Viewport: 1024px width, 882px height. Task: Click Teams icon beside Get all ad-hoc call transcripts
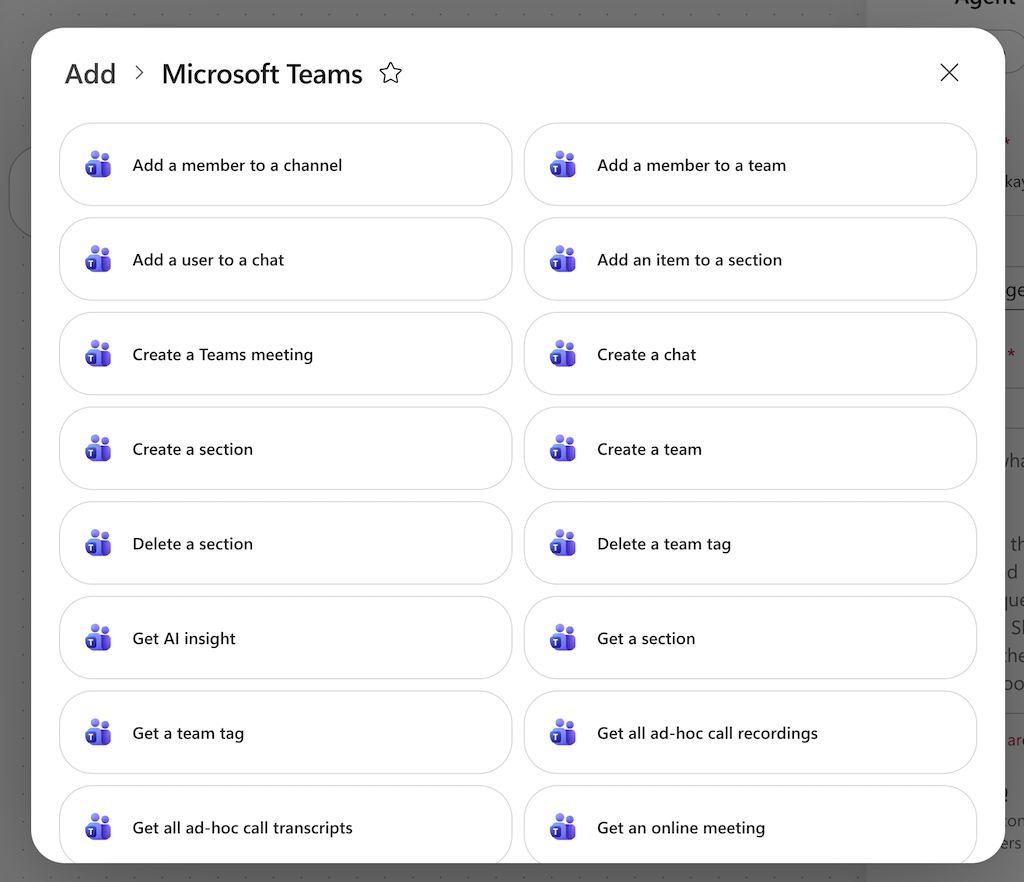pyautogui.click(x=99, y=827)
